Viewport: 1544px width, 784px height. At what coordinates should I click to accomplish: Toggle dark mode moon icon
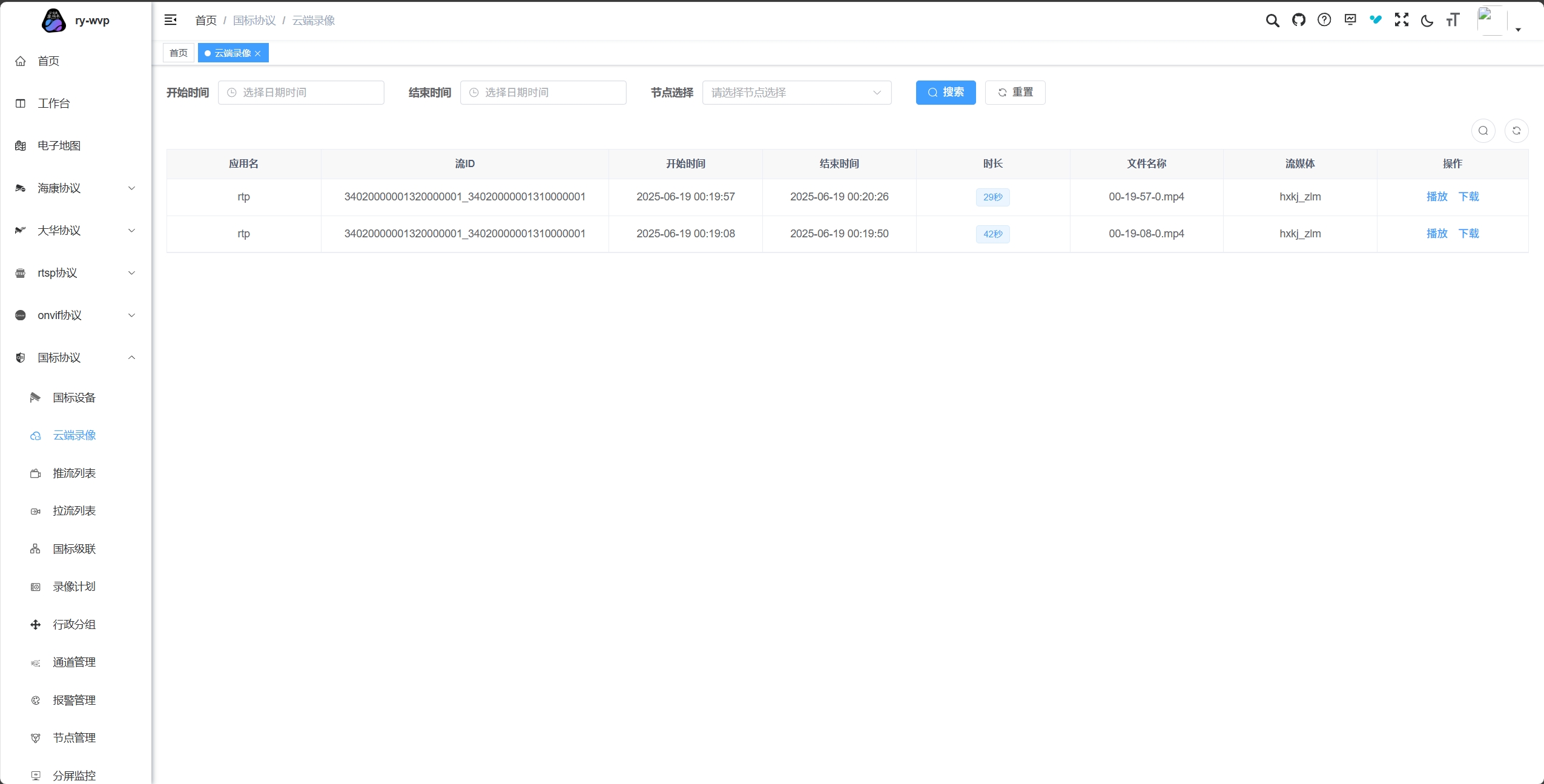pyautogui.click(x=1427, y=21)
